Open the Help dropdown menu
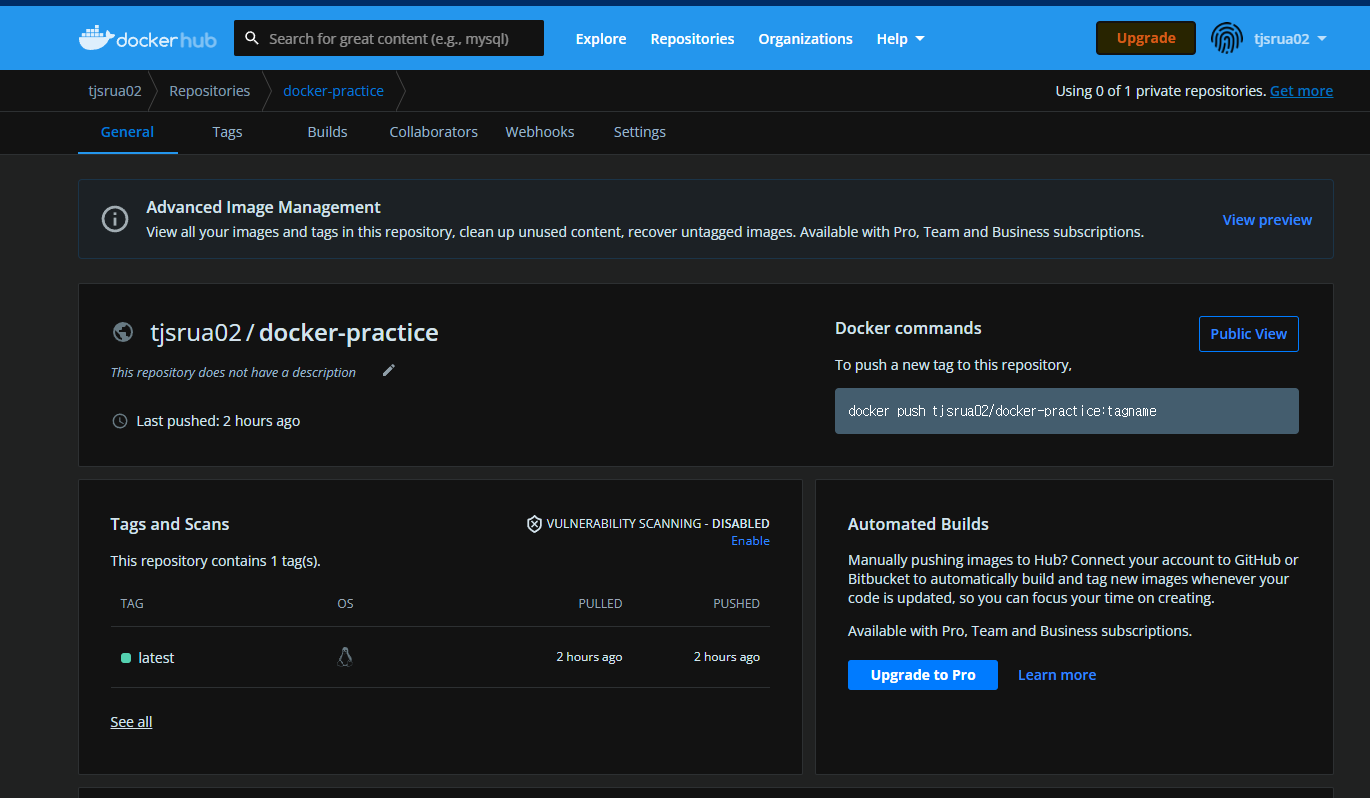1370x798 pixels. click(x=900, y=39)
